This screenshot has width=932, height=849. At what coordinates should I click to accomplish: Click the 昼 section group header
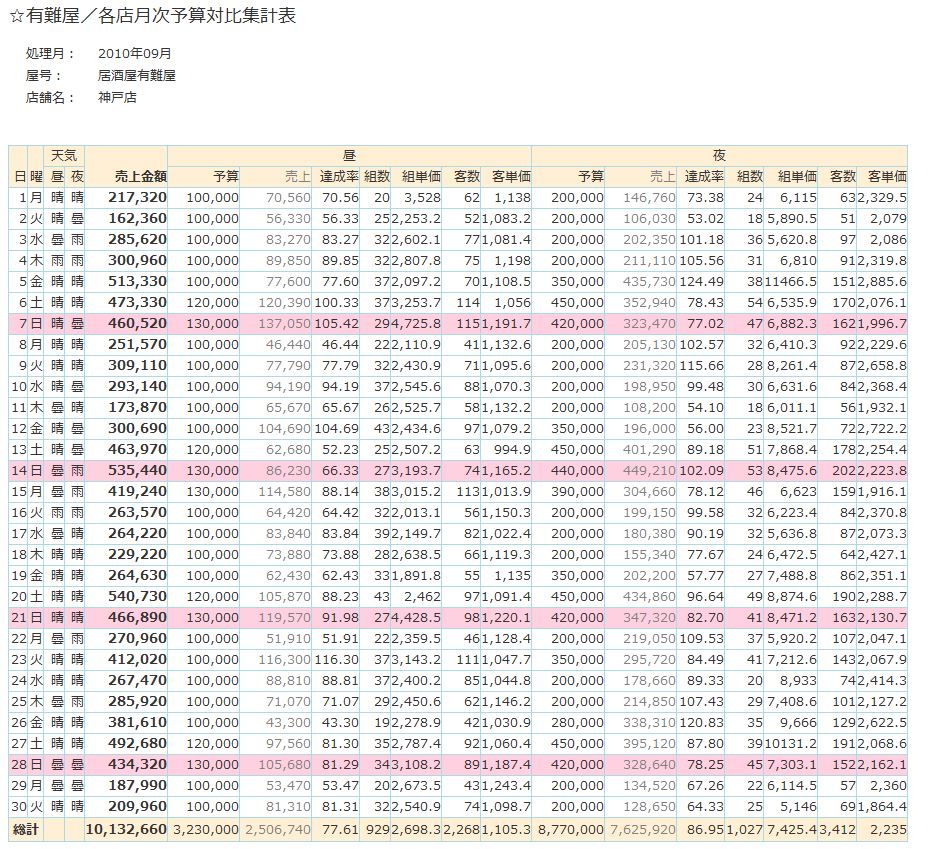[349, 156]
